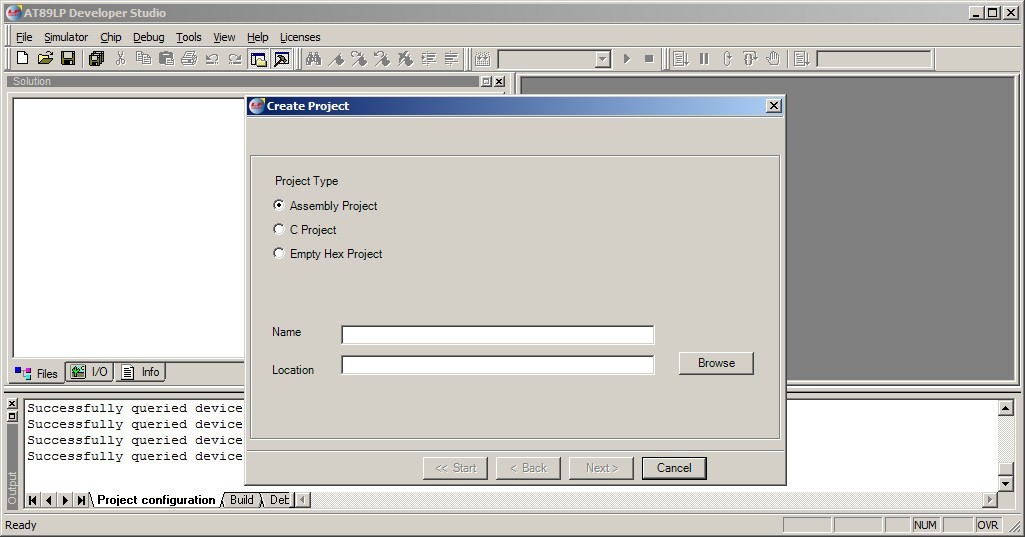The height and width of the screenshot is (537, 1025).
Task: Open the Help menu
Action: click(258, 37)
